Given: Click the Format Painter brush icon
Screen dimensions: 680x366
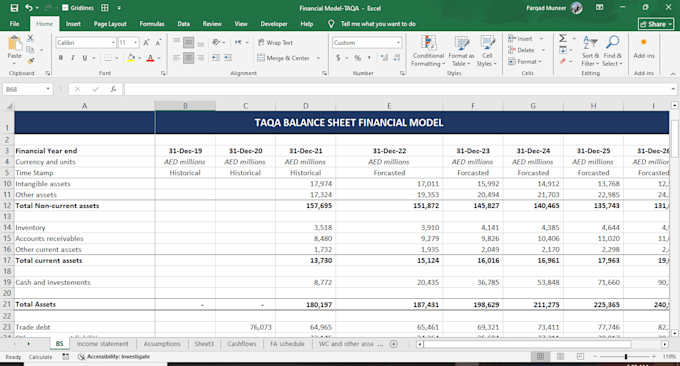Looking at the screenshot, I should (30, 61).
